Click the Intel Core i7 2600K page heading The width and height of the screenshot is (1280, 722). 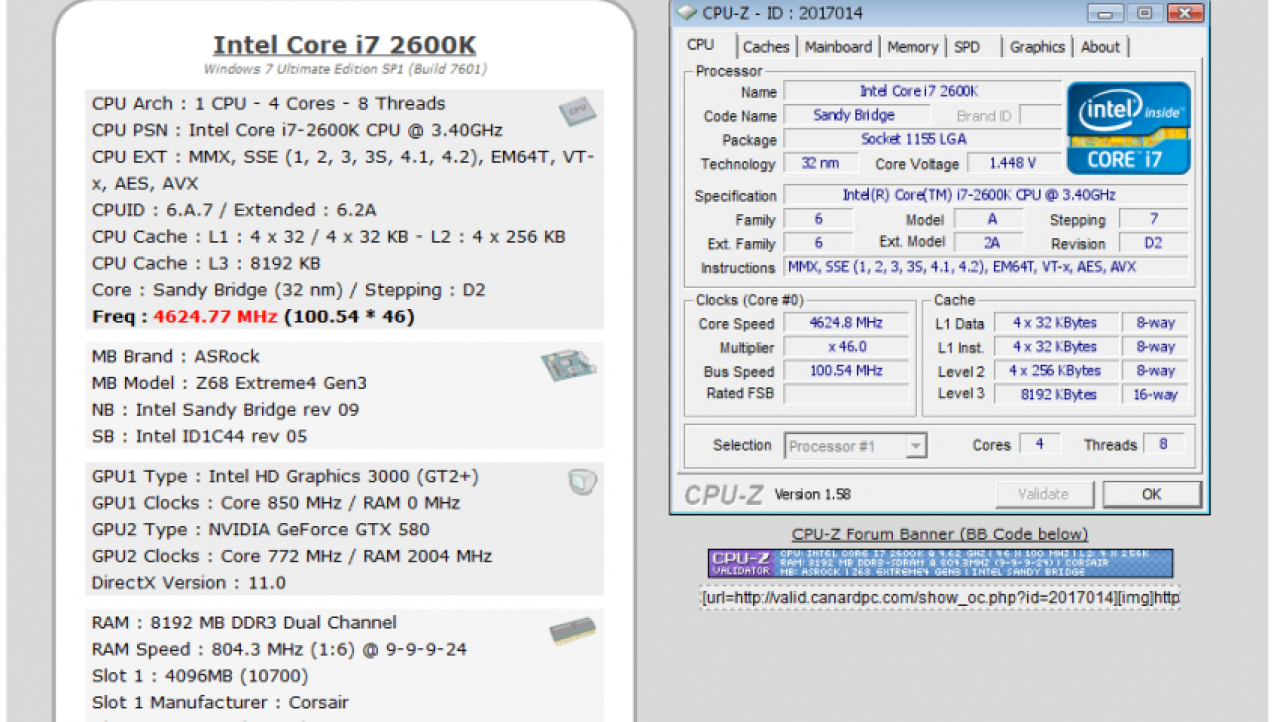tap(344, 46)
